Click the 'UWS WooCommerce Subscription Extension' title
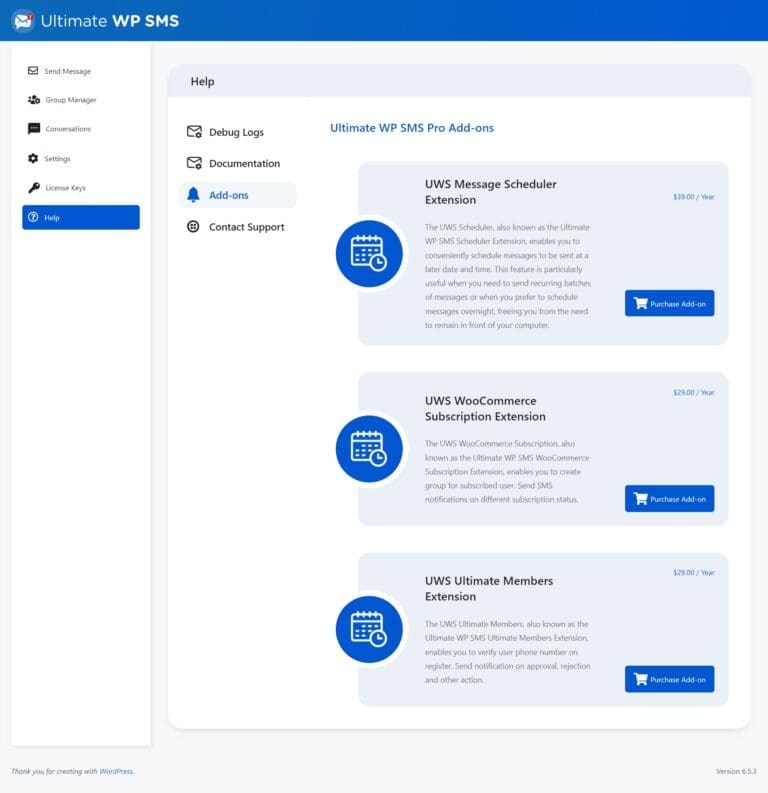The image size is (768, 793). 485,408
